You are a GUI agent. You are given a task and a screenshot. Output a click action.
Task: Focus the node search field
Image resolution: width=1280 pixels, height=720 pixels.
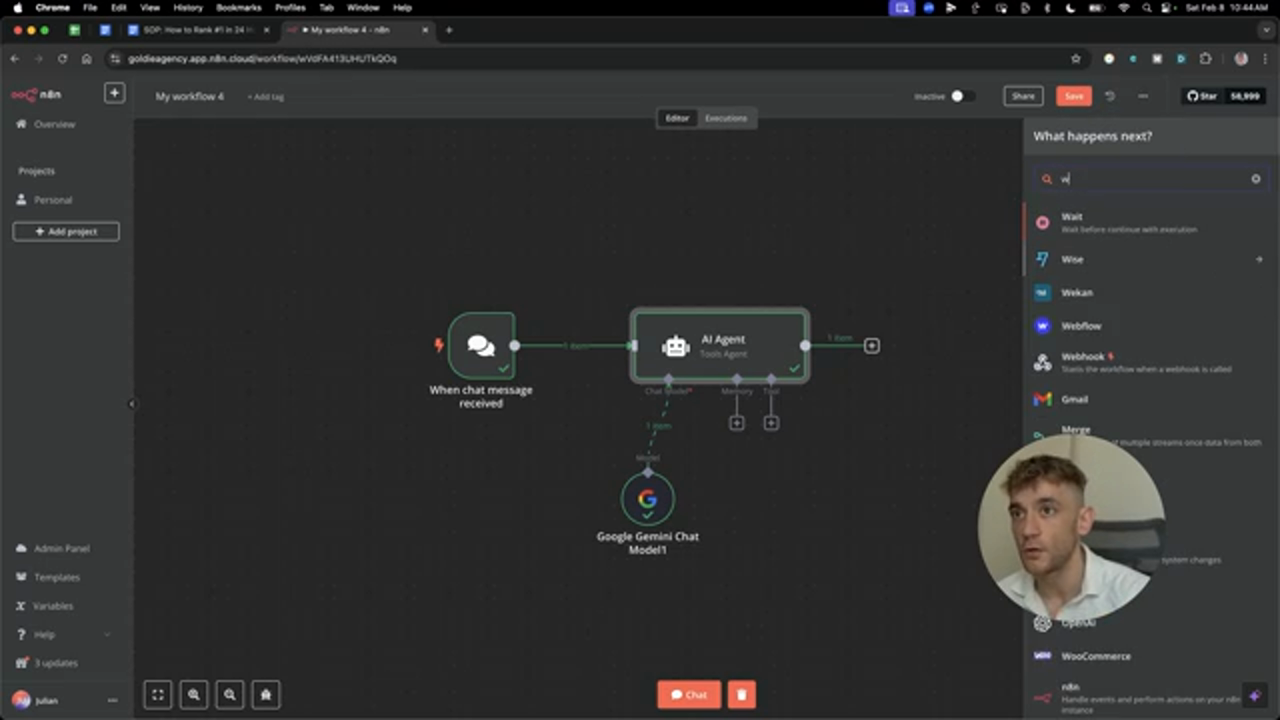tap(1150, 179)
